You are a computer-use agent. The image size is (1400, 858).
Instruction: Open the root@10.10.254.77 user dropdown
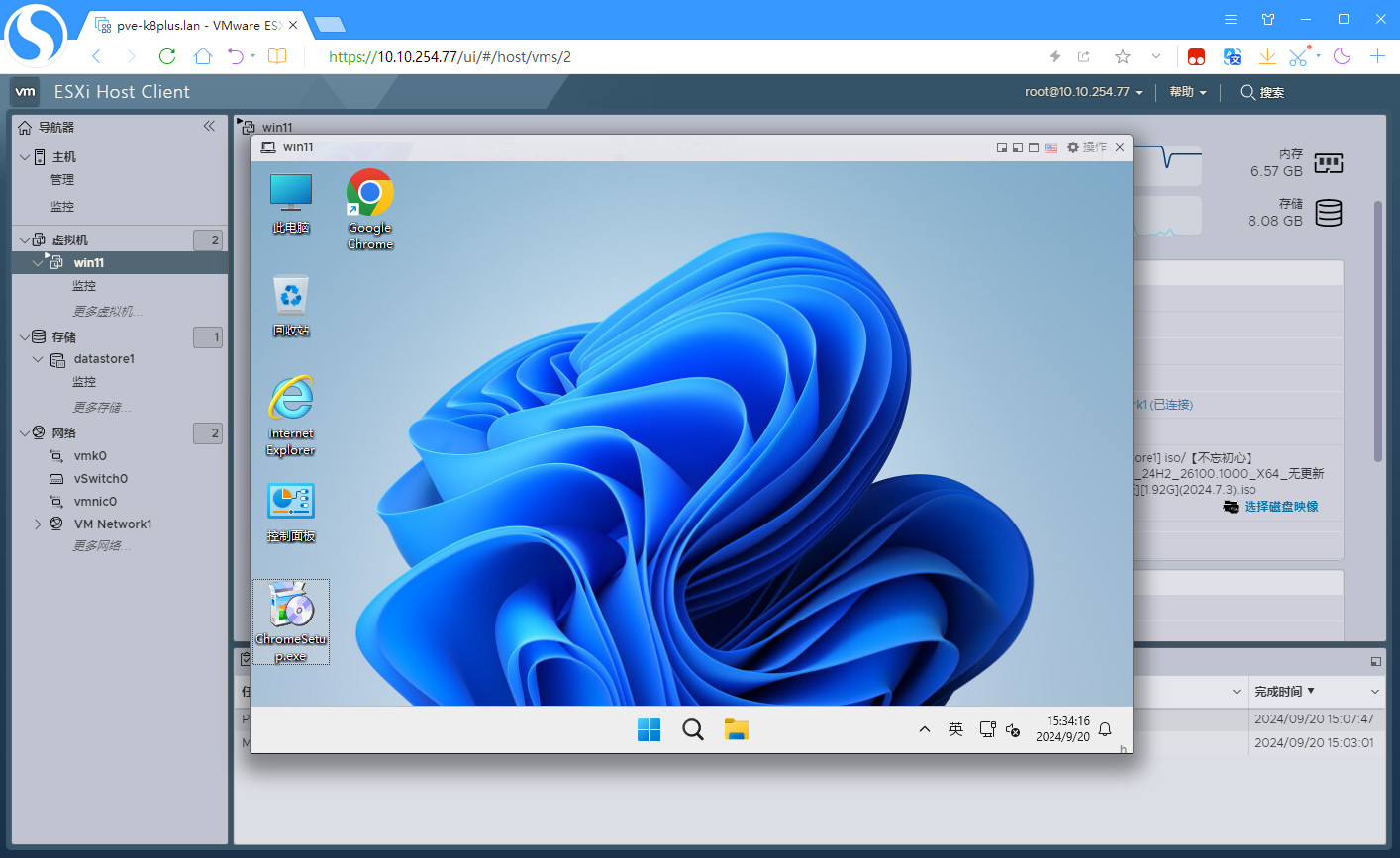coord(1083,92)
